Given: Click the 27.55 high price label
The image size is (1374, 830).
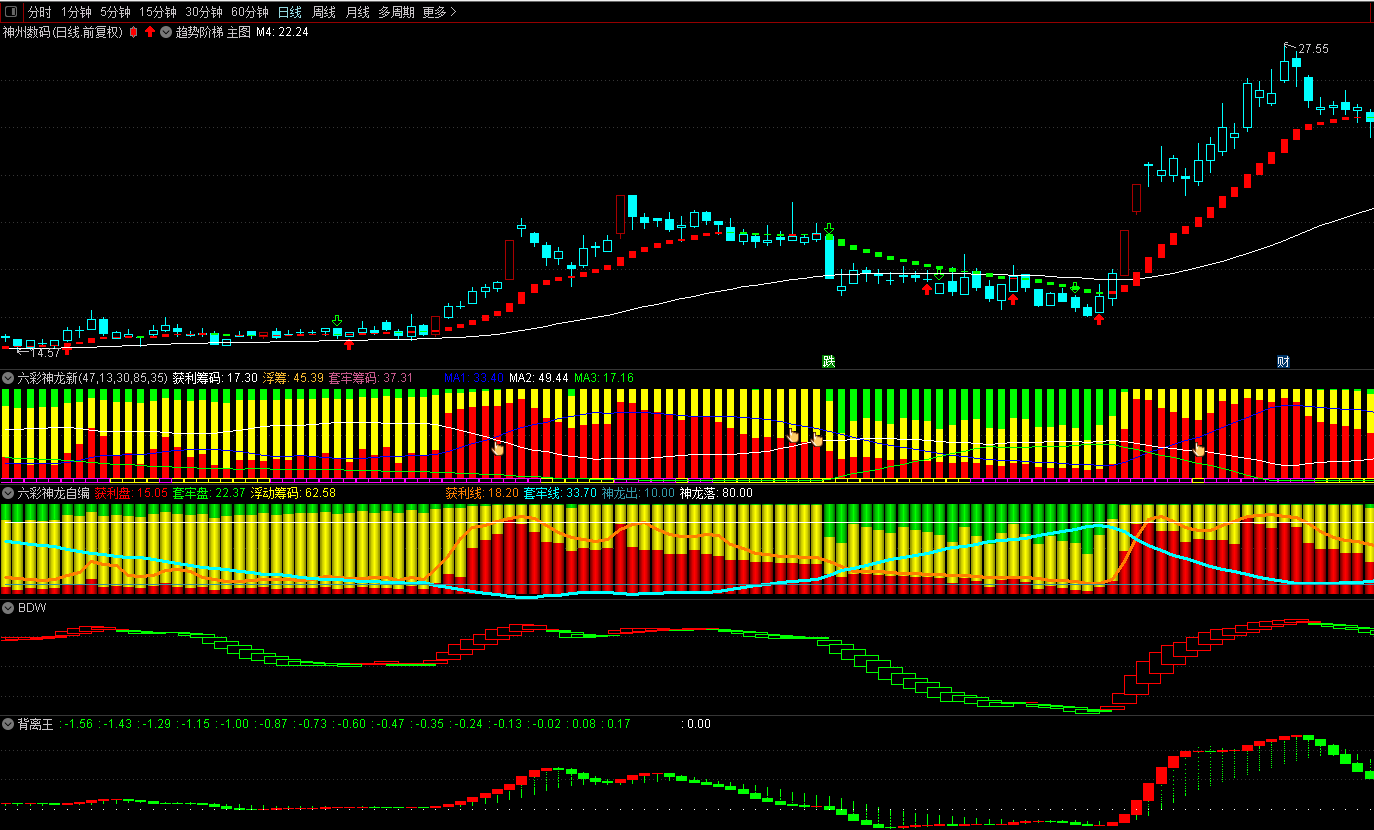Looking at the screenshot, I should click(1313, 49).
